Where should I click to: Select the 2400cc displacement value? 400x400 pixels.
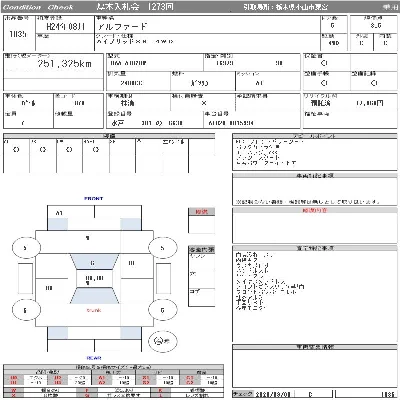pos(131,83)
